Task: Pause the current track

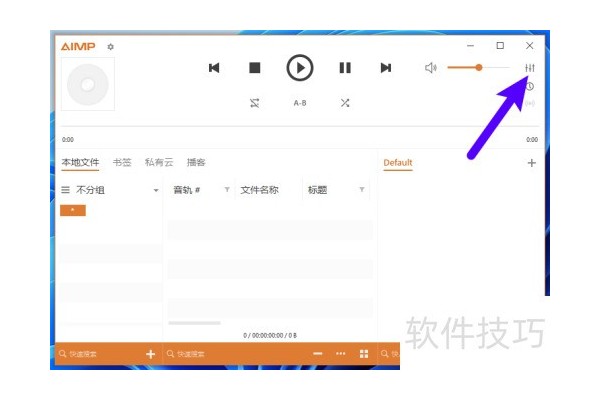Action: pos(345,68)
